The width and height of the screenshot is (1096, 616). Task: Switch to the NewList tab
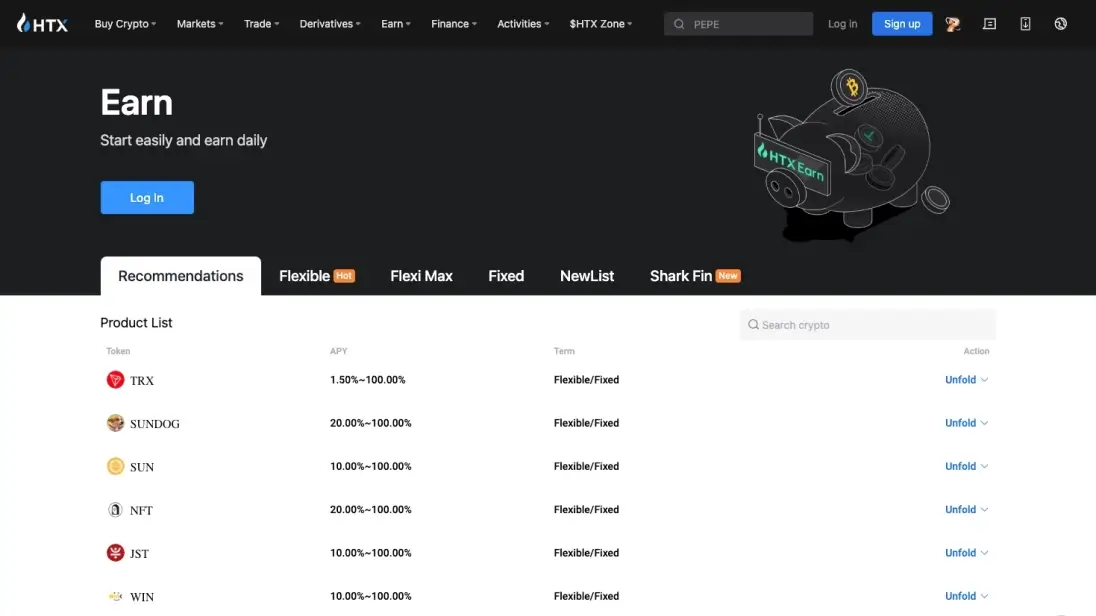click(x=587, y=275)
